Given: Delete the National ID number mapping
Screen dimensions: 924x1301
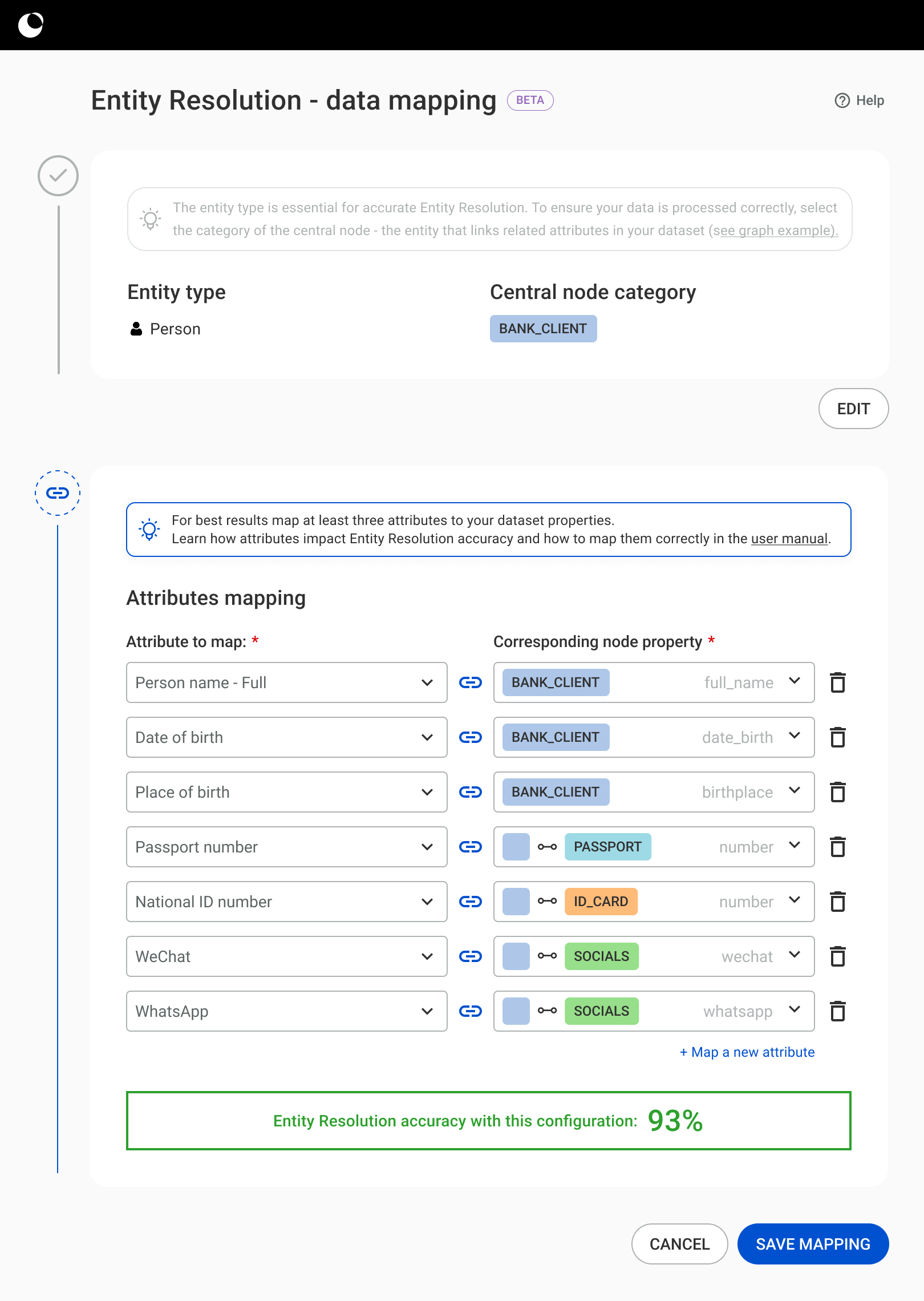Looking at the screenshot, I should [x=838, y=902].
